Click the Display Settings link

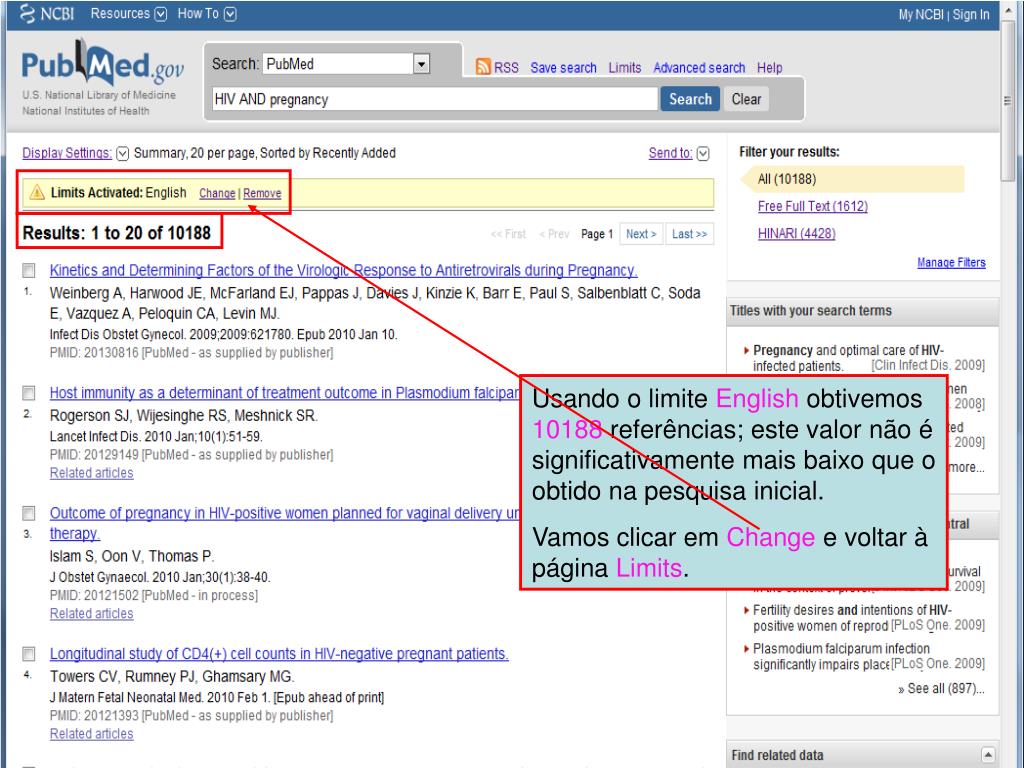pos(67,153)
